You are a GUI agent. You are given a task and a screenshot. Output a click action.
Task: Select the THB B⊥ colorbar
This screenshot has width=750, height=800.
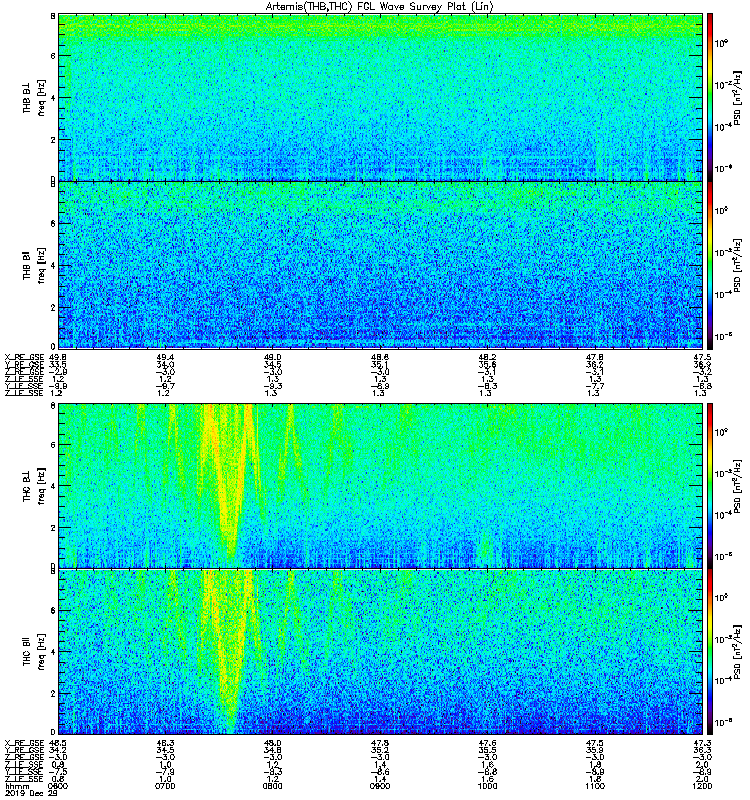point(710,97)
